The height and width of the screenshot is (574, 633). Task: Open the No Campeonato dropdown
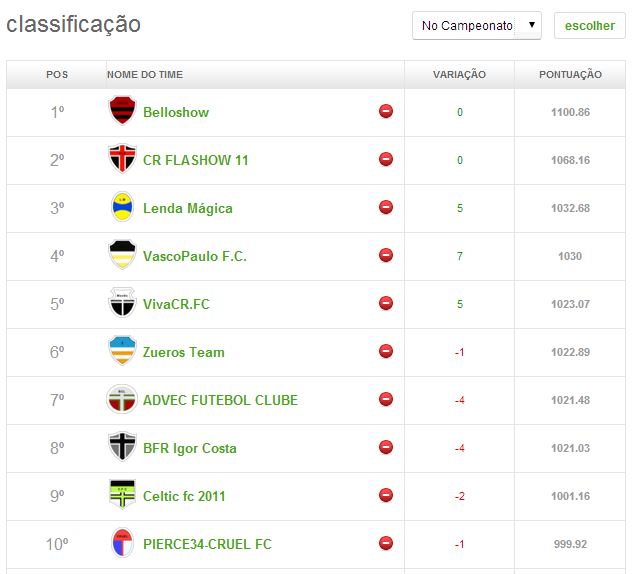(x=477, y=26)
